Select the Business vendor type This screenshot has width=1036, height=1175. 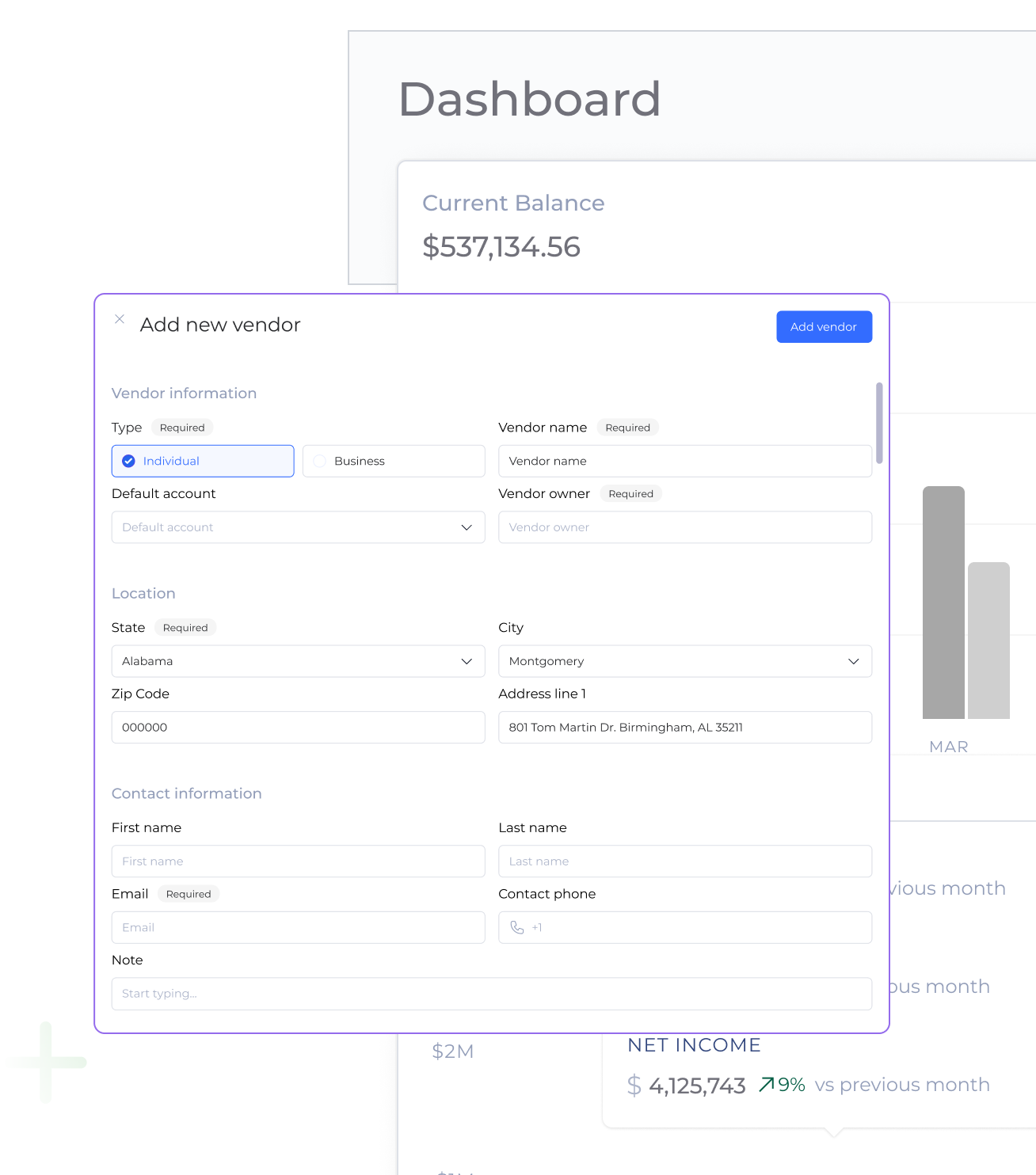394,461
